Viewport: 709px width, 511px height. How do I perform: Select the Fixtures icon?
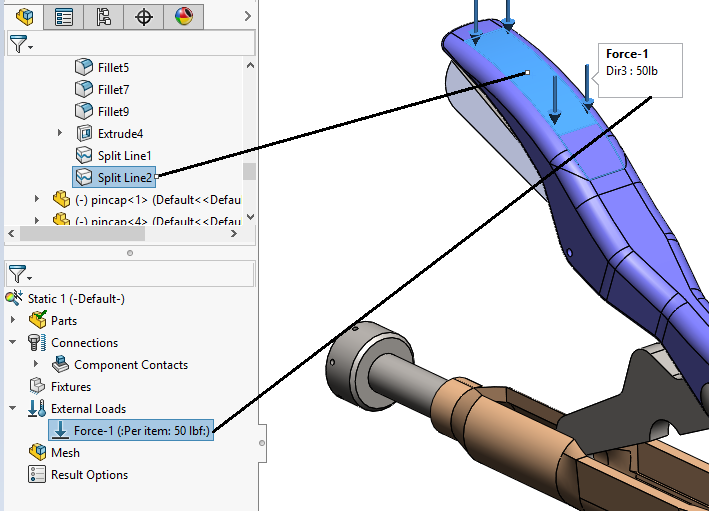coord(37,386)
